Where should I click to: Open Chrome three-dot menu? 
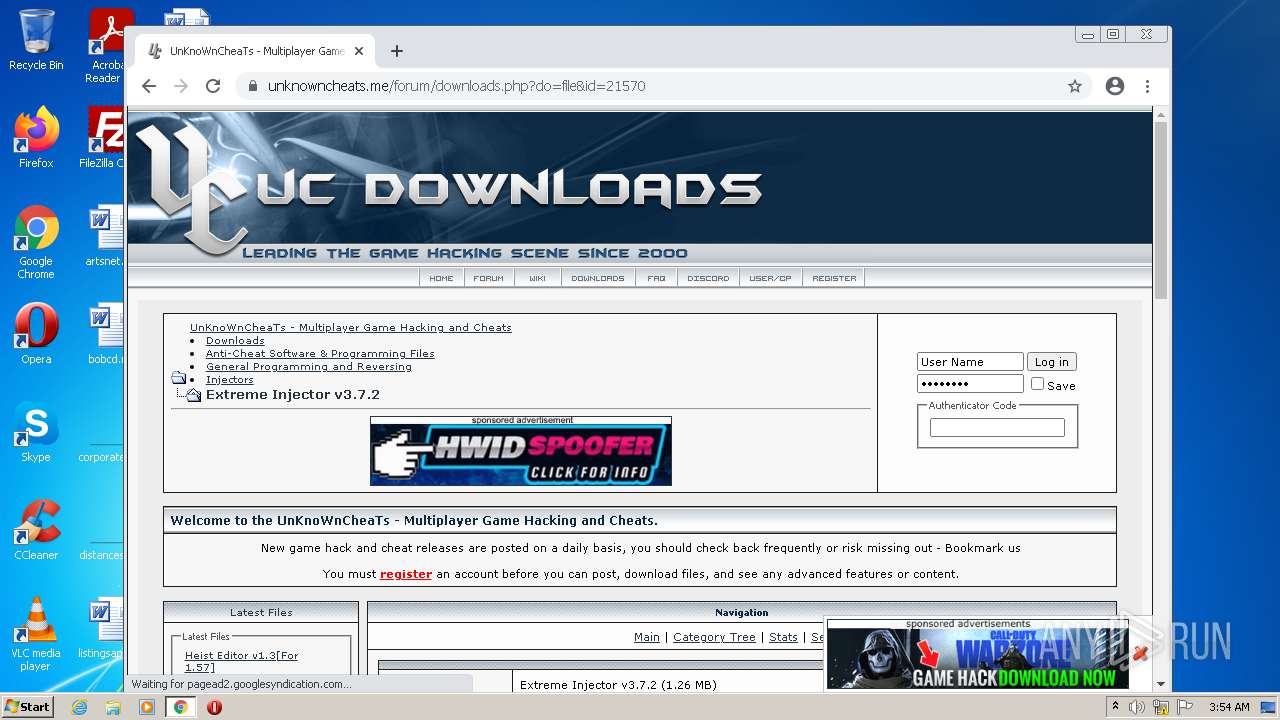tap(1147, 86)
